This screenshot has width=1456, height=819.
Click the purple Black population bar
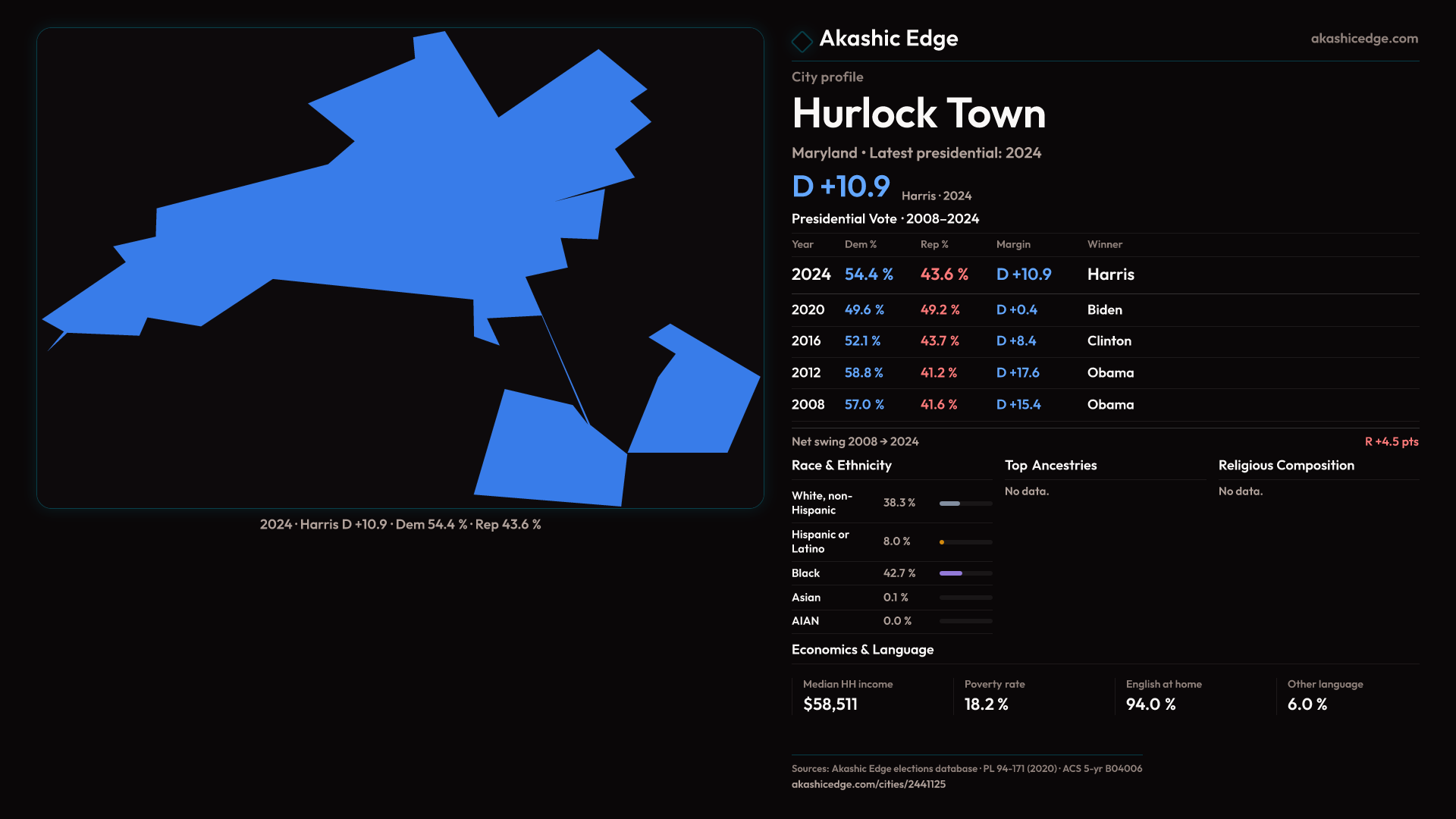click(951, 573)
